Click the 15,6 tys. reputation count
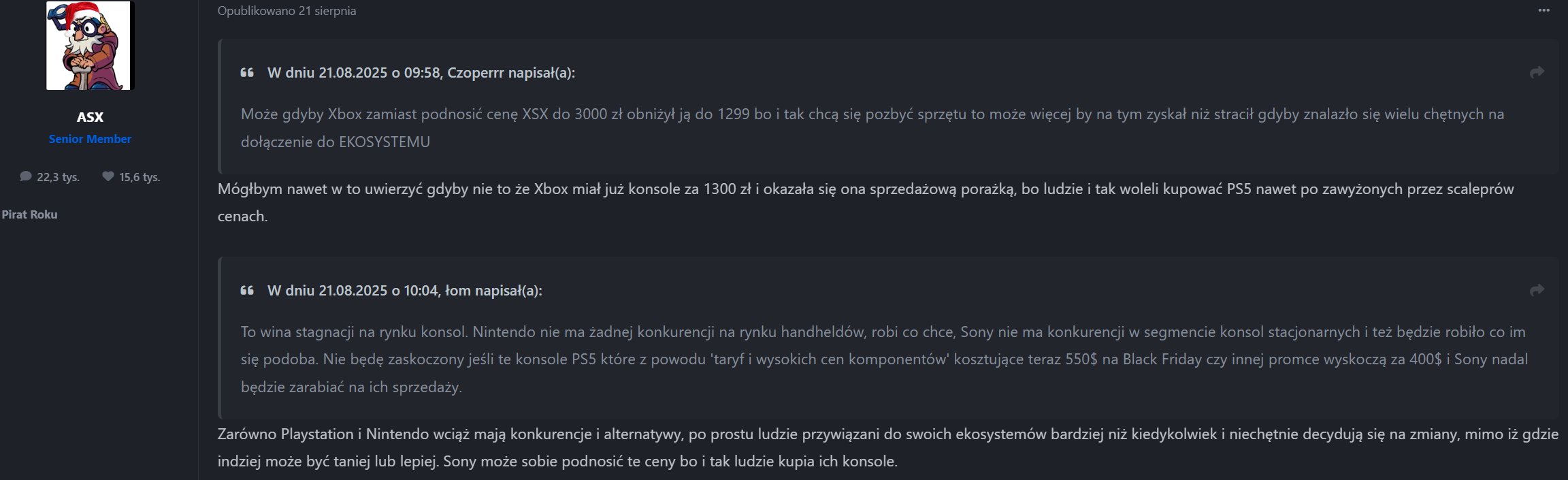Image resolution: width=1568 pixels, height=480 pixels. tap(140, 177)
